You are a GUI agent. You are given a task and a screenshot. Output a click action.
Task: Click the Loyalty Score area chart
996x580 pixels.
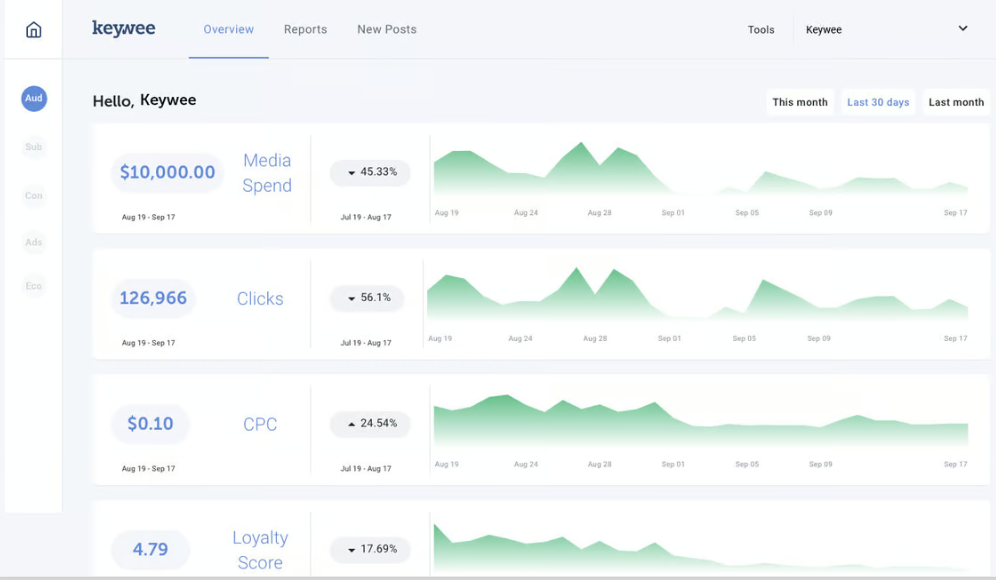pyautogui.click(x=701, y=548)
